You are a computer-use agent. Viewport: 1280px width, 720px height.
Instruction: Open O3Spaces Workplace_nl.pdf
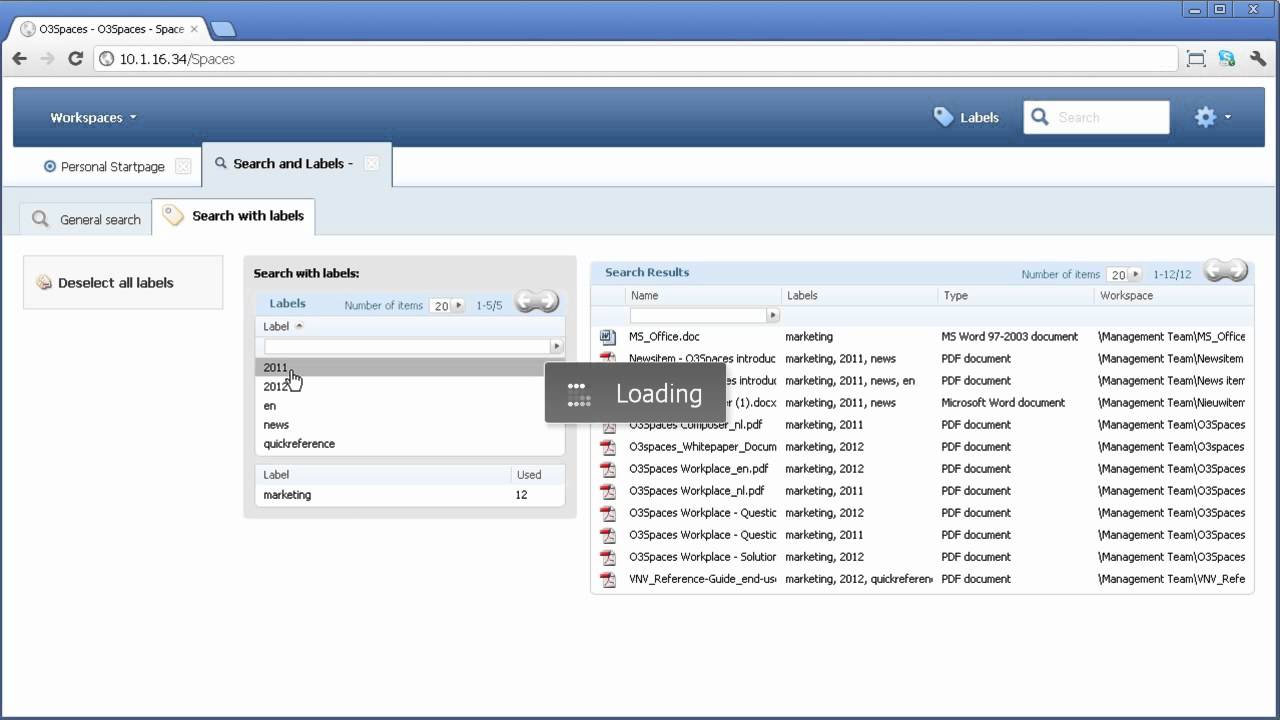(x=697, y=491)
